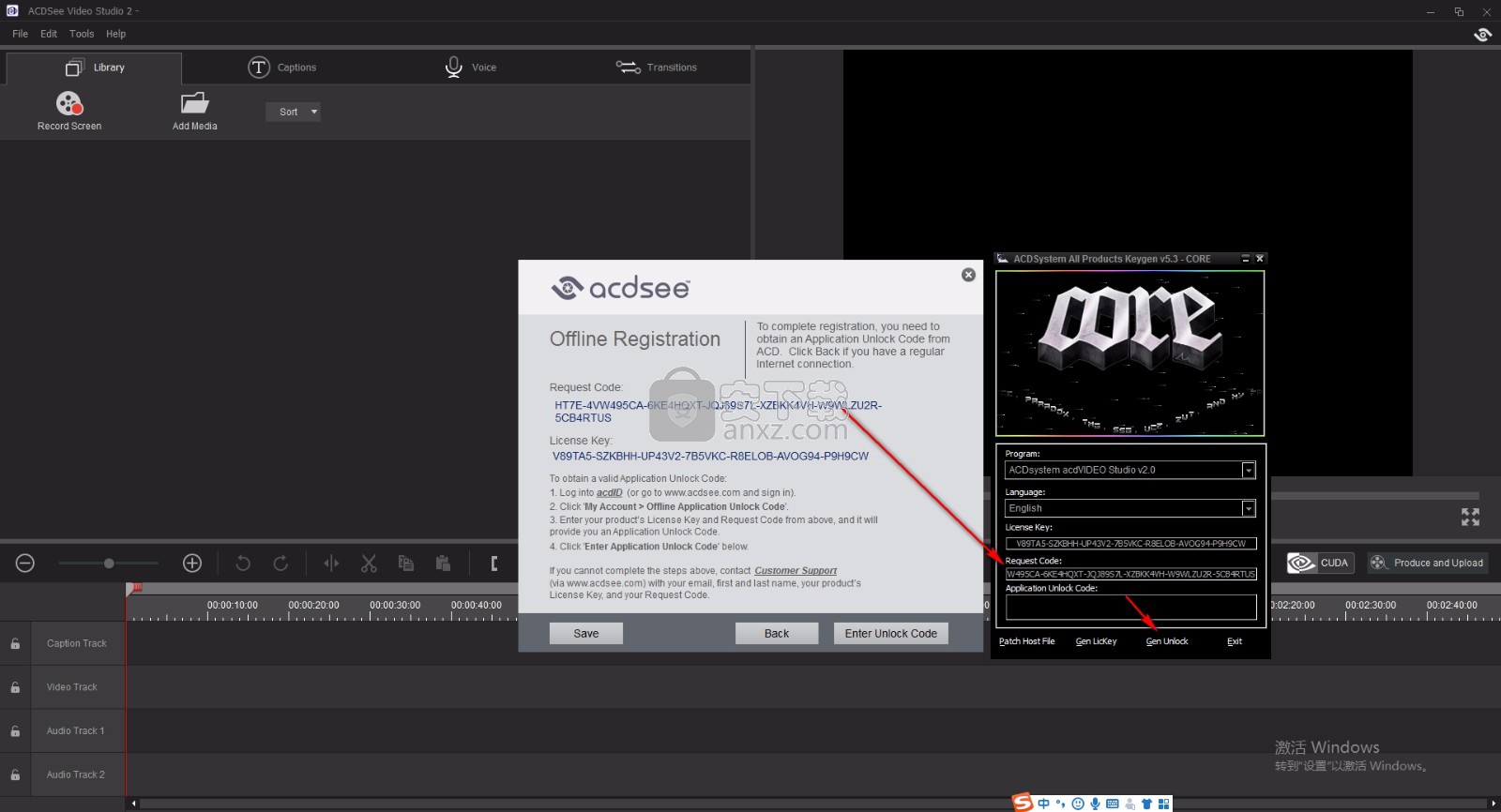The image size is (1501, 812).
Task: Toggle lock on Caption Track
Action: pyautogui.click(x=15, y=643)
